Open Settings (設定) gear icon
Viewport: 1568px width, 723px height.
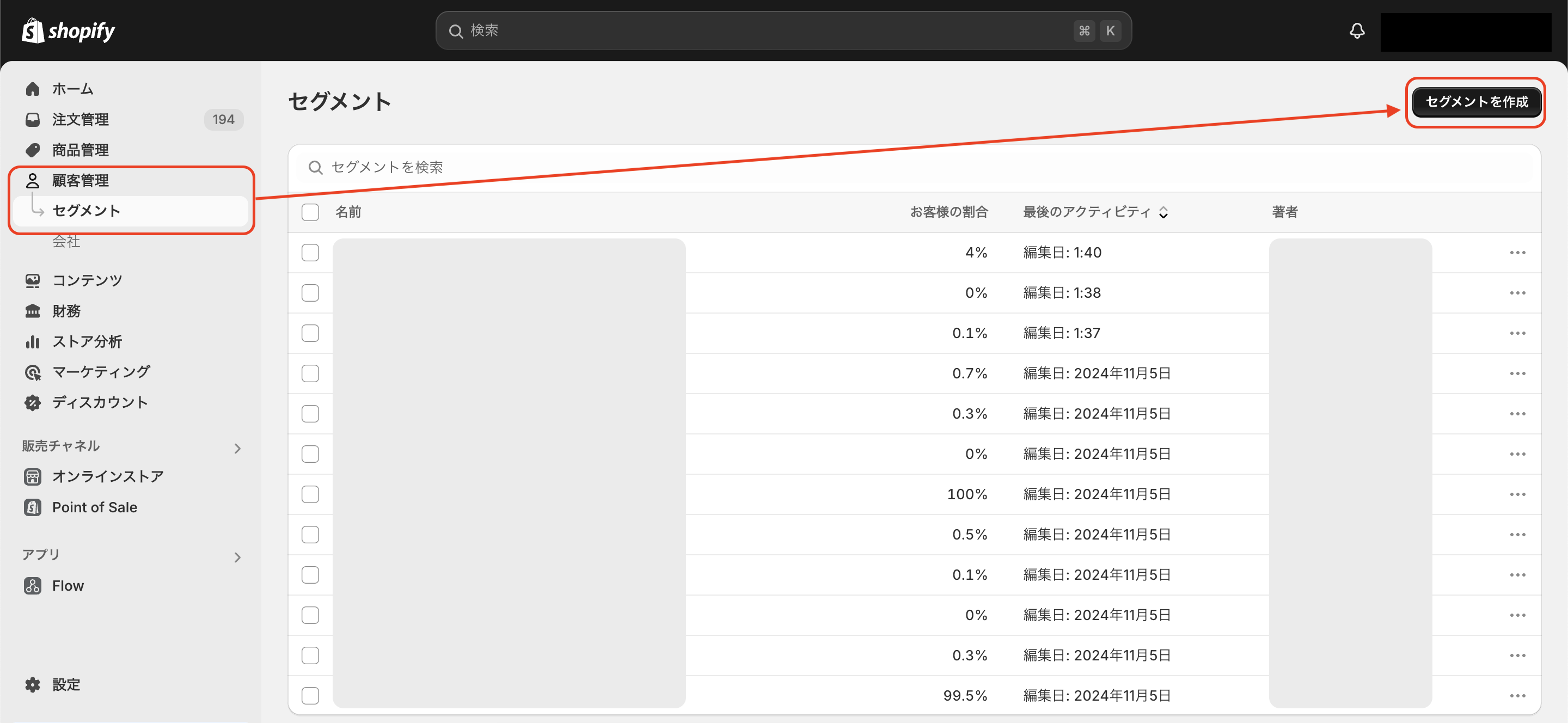pyautogui.click(x=32, y=685)
